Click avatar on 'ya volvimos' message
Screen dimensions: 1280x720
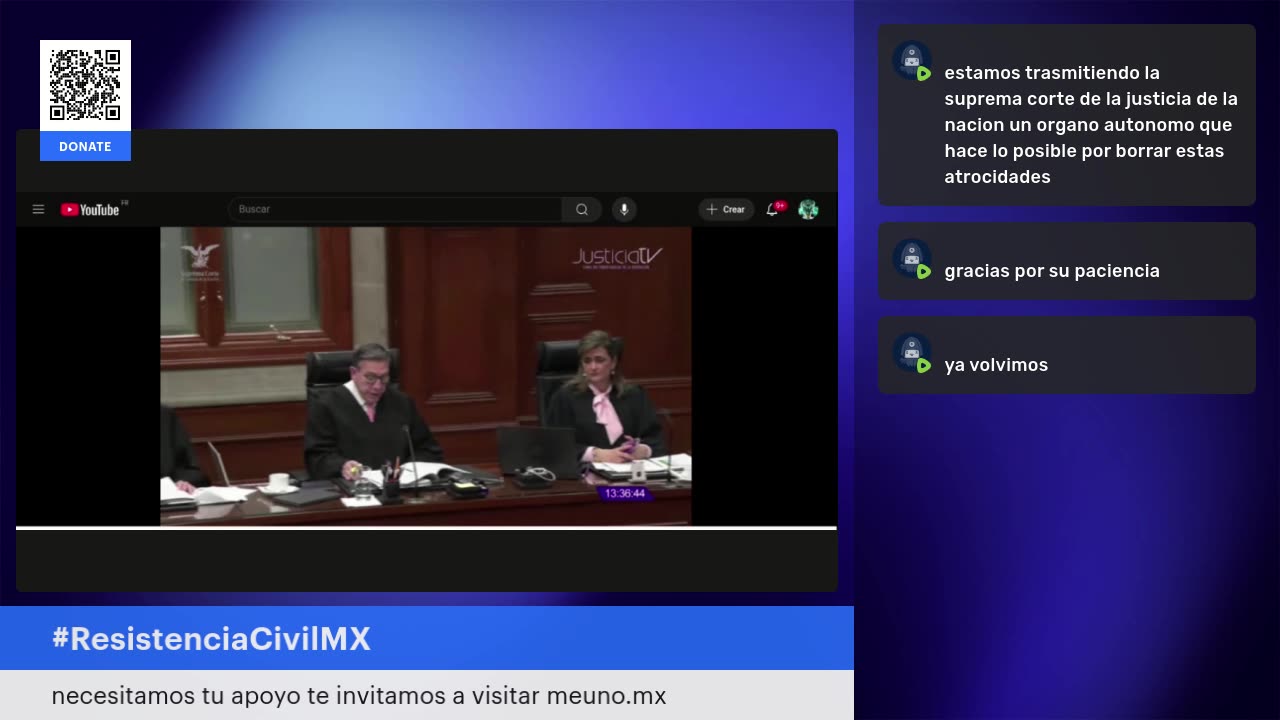coord(912,353)
